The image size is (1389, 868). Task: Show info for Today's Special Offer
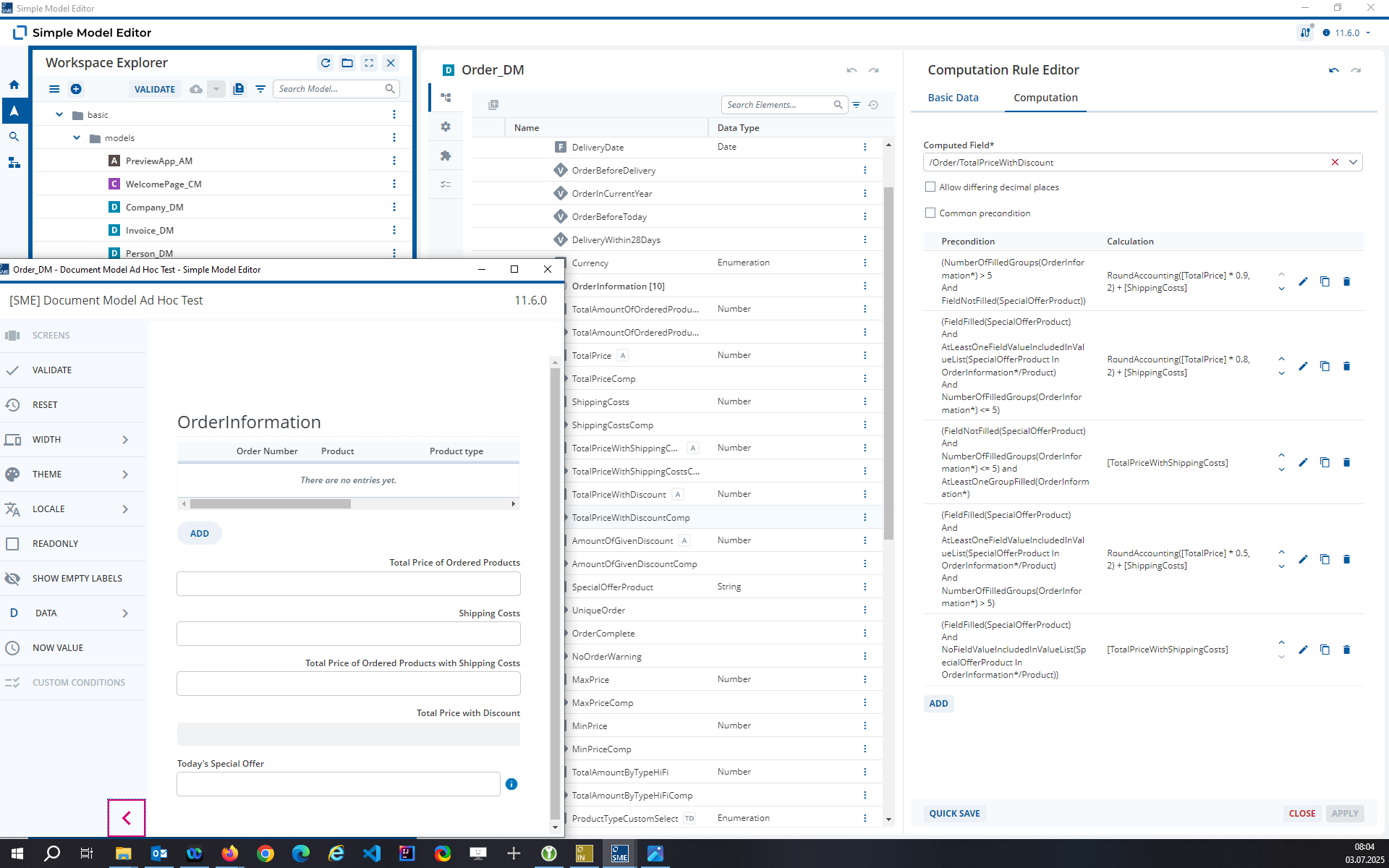point(511,784)
